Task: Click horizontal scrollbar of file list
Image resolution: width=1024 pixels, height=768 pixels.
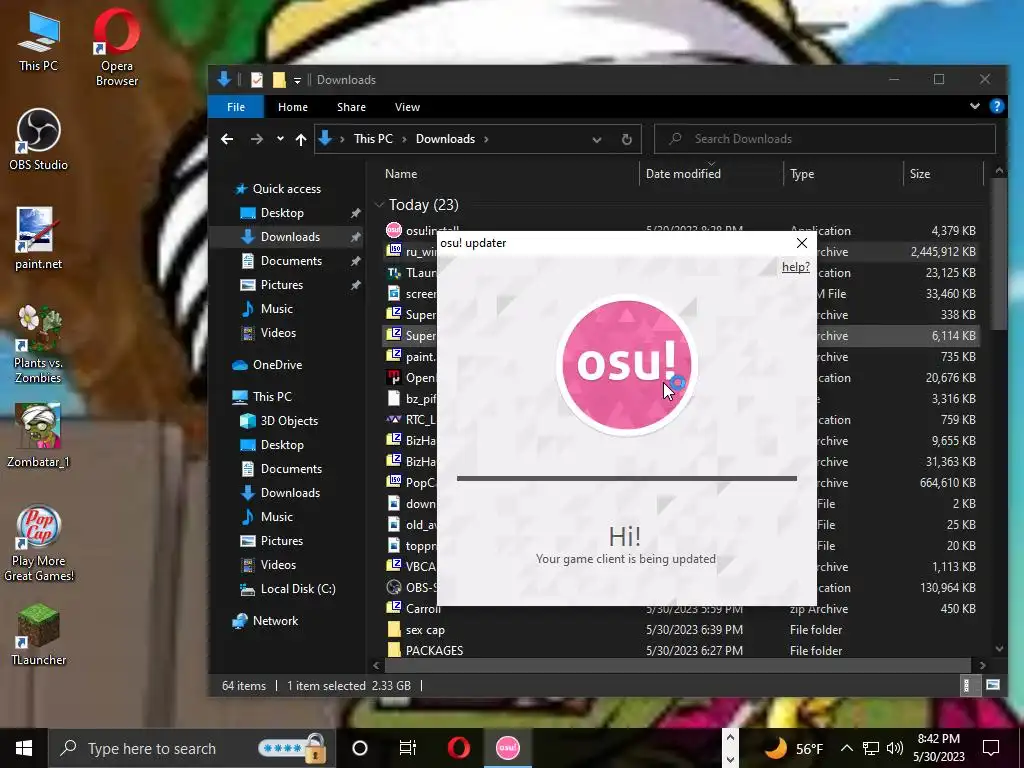Action: pos(677,665)
